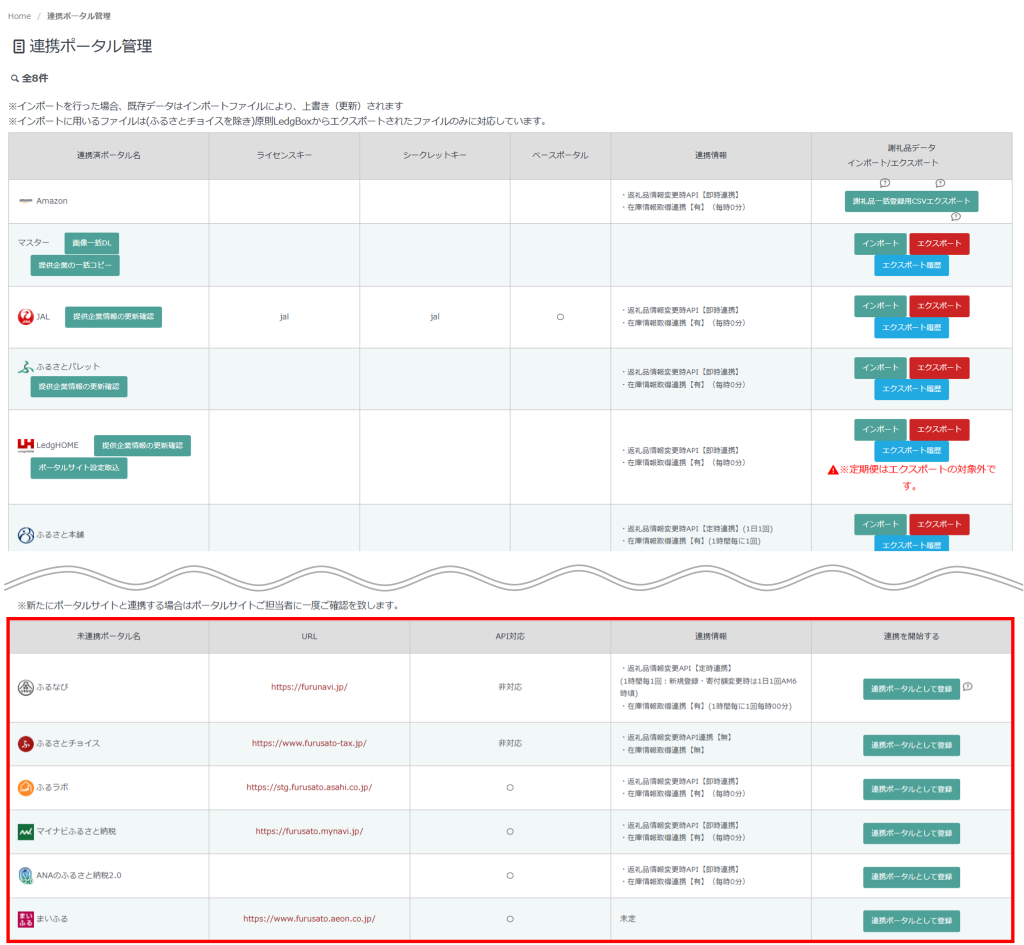The image size is (1024, 945).
Task: Open the https://furunavi.jp/ link
Action: coord(309,687)
